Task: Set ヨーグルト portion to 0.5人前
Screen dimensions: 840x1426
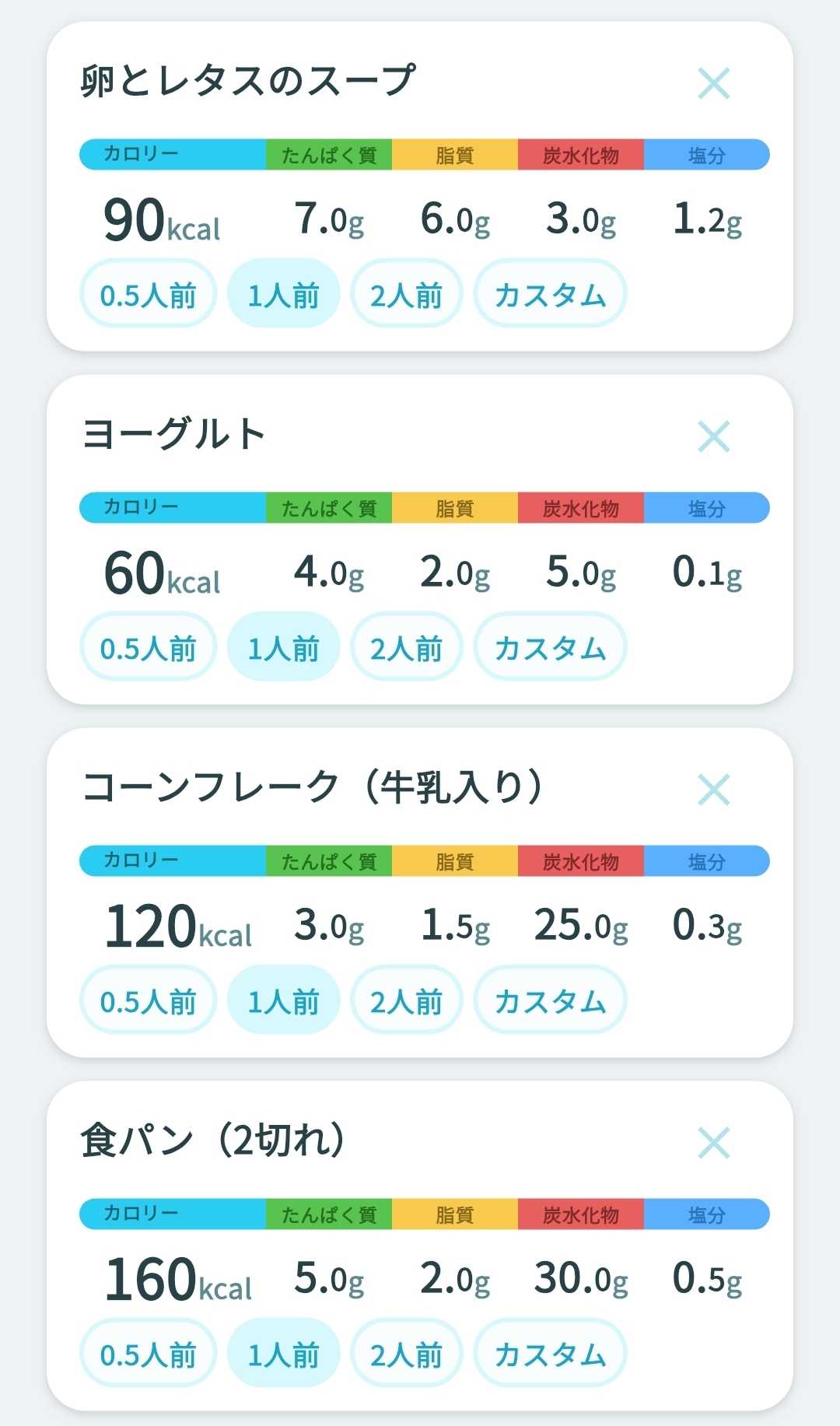Action: pyautogui.click(x=148, y=646)
